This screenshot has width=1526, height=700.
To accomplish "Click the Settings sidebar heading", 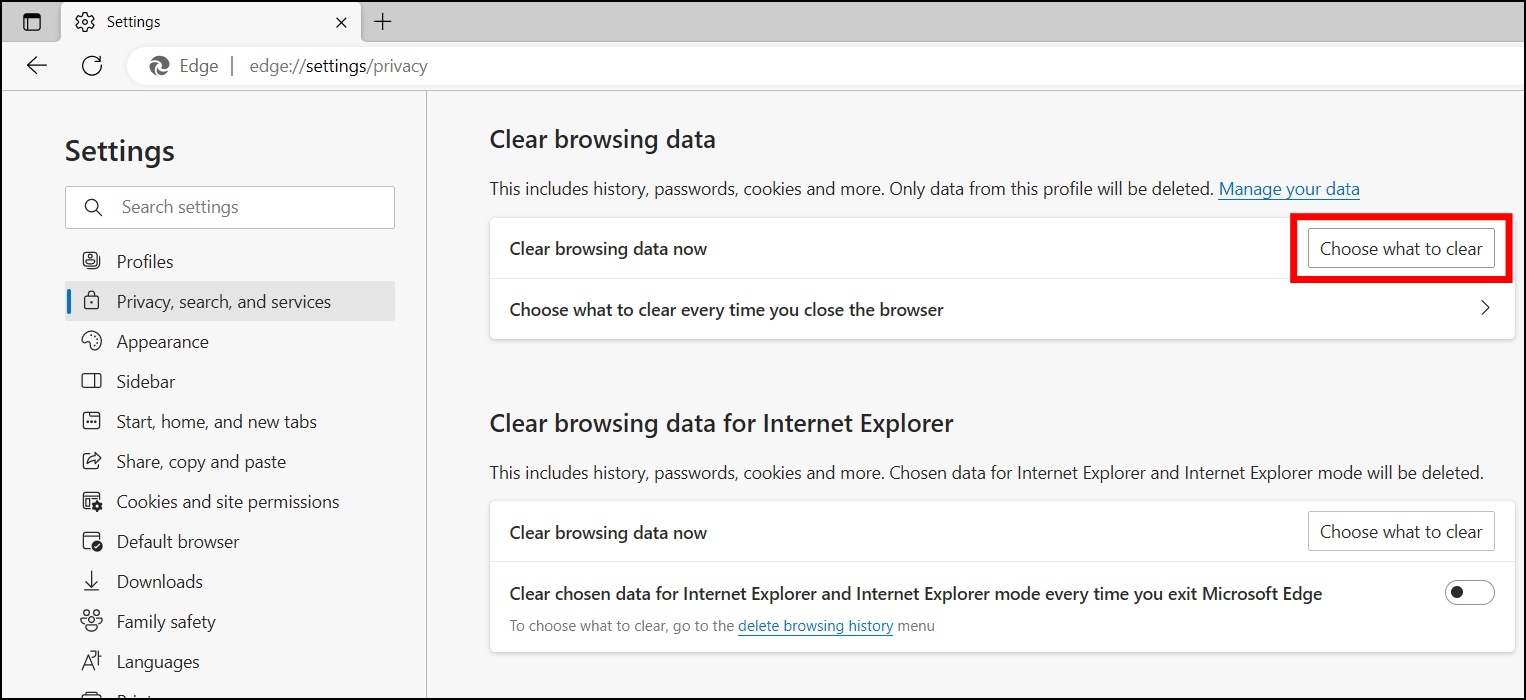I will [x=120, y=151].
